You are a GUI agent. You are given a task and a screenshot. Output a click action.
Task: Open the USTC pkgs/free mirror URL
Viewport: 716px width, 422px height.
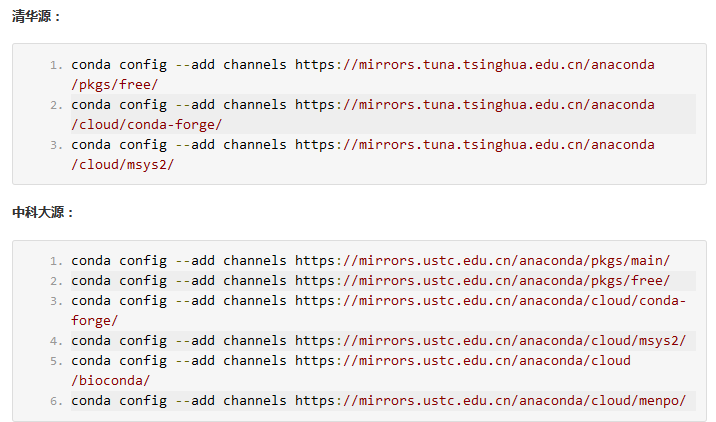coord(482,281)
